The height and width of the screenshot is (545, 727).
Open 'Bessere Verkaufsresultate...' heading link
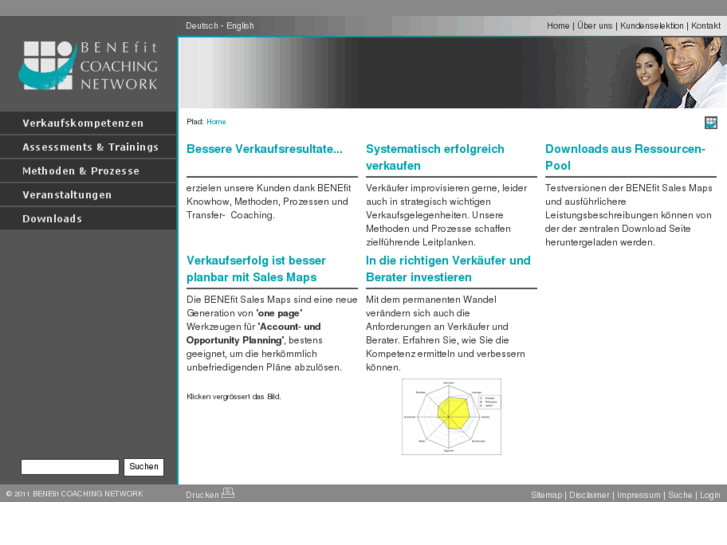click(264, 149)
